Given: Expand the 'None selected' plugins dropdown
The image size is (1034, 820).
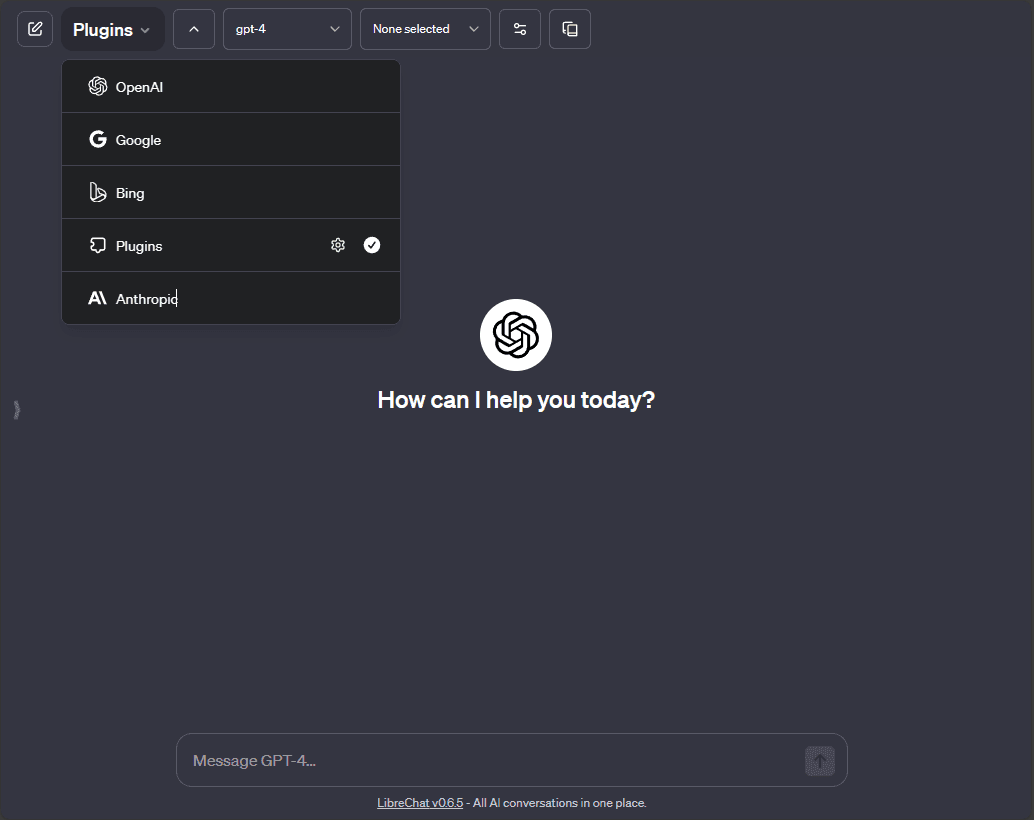Looking at the screenshot, I should pos(425,29).
